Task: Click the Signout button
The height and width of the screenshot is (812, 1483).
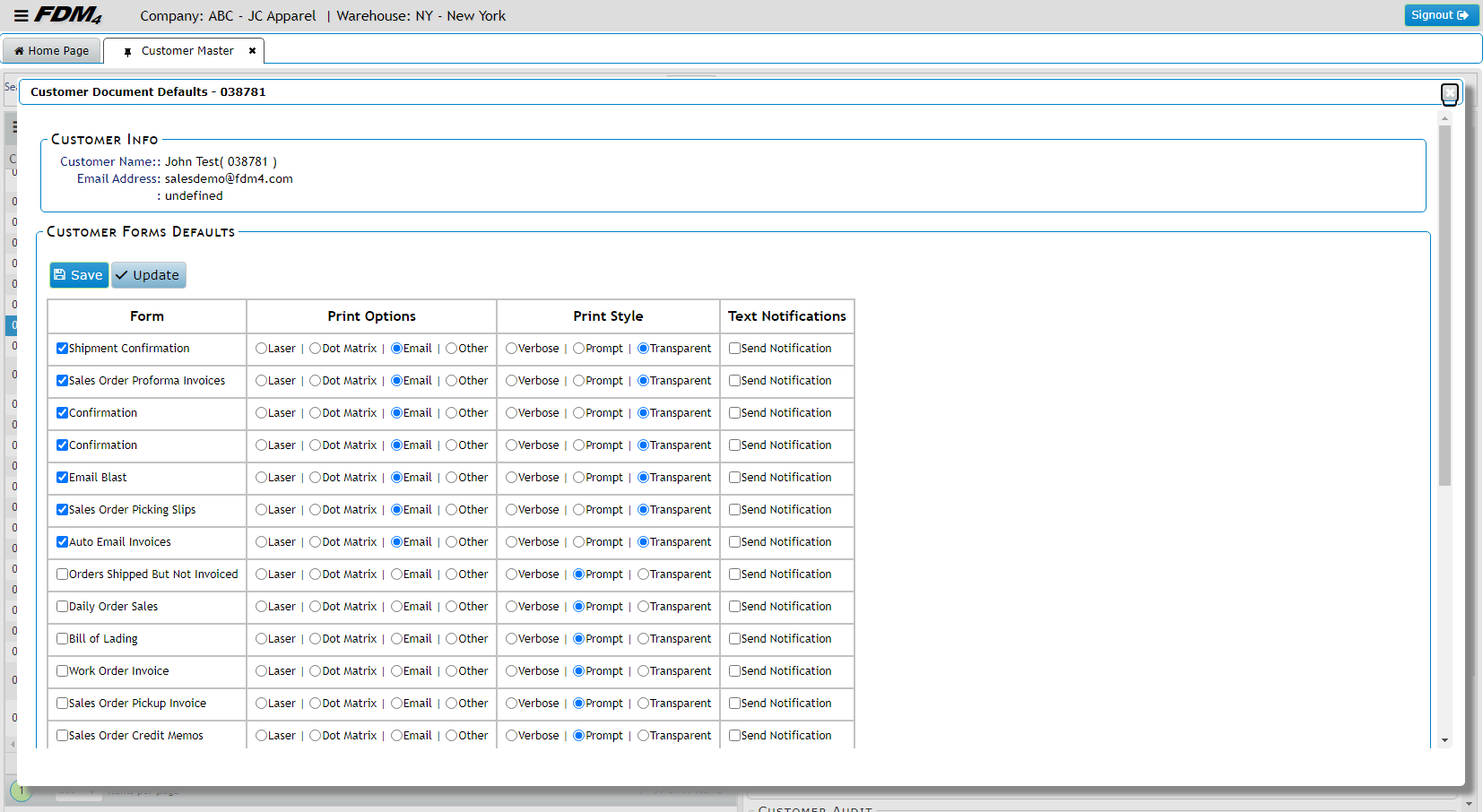Action: coord(1441,15)
